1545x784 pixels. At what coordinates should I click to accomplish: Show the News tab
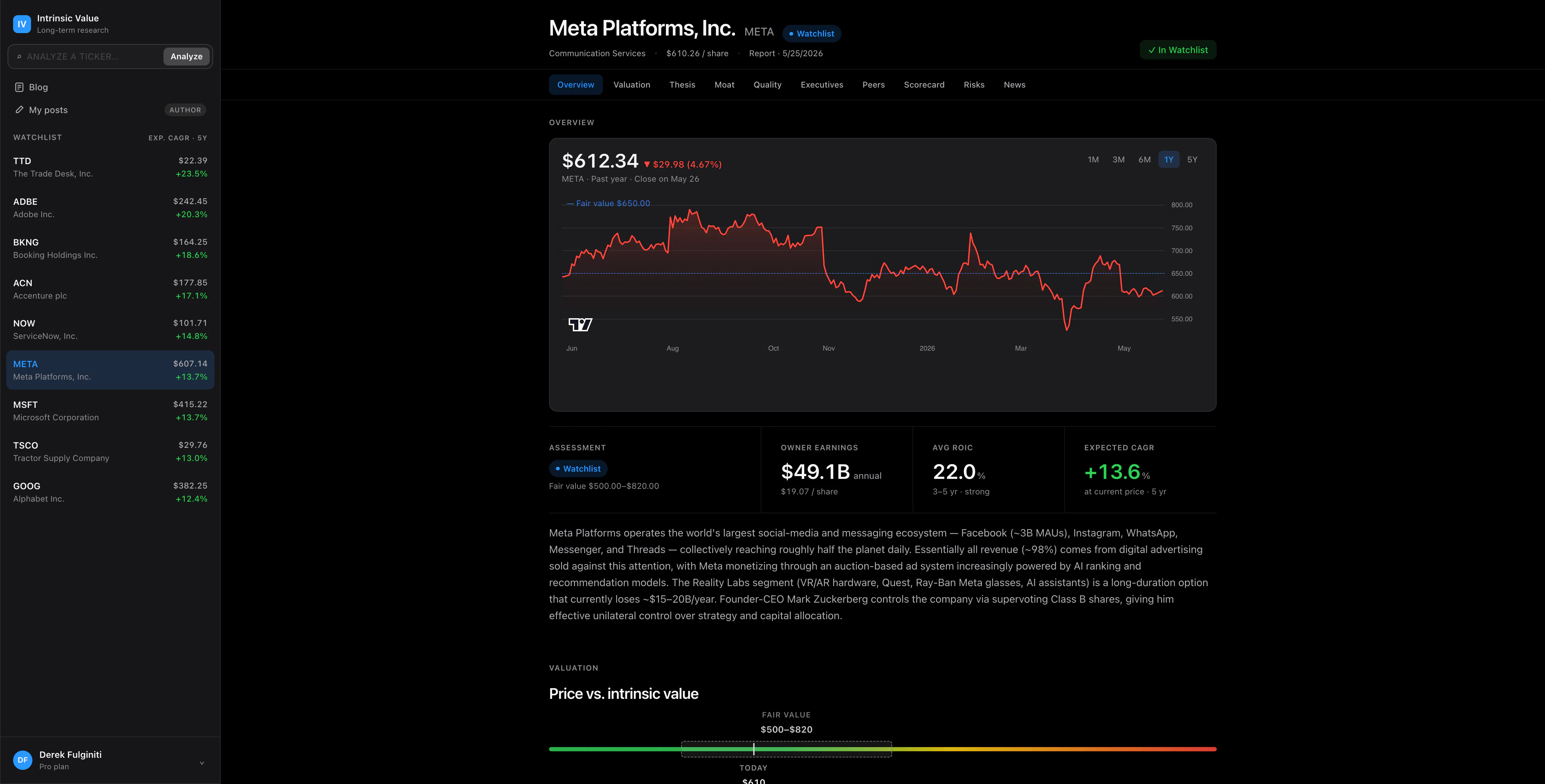click(1015, 84)
